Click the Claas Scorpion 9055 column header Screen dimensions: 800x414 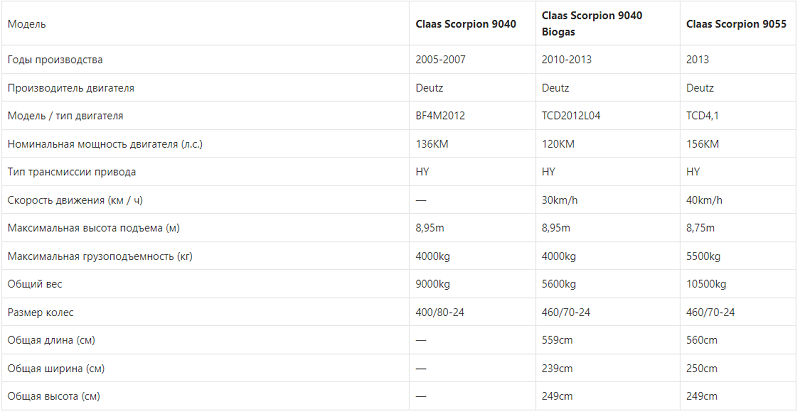[736, 24]
